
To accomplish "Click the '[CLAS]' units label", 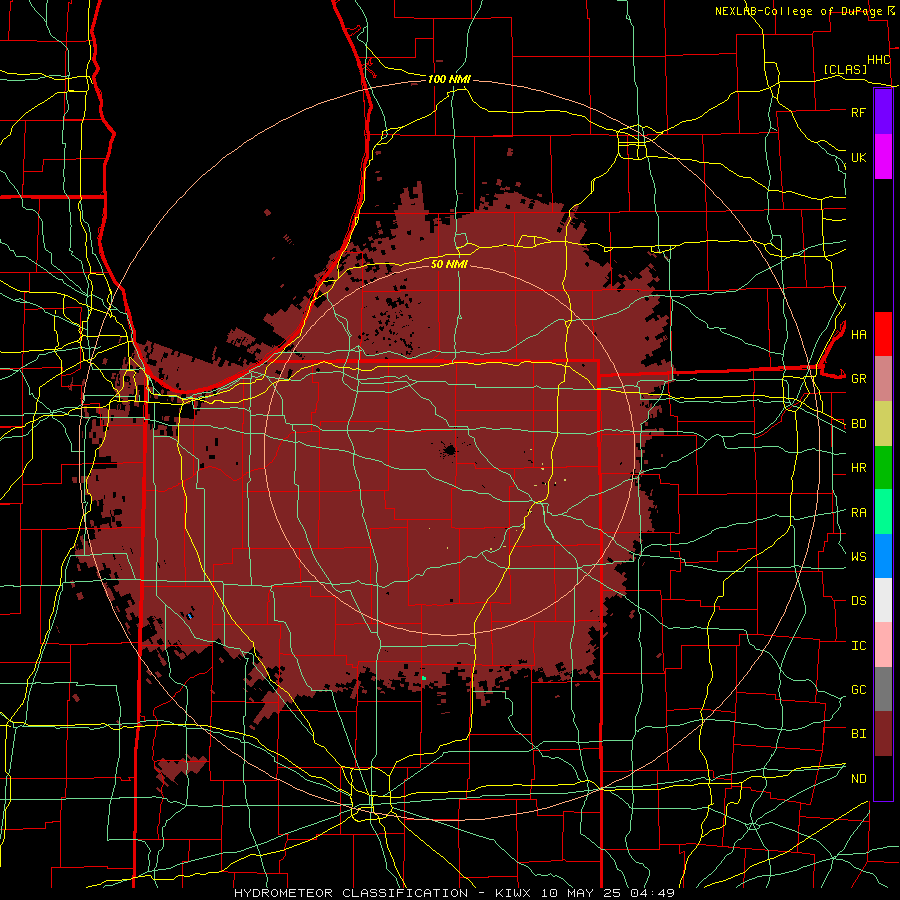I will [845, 69].
